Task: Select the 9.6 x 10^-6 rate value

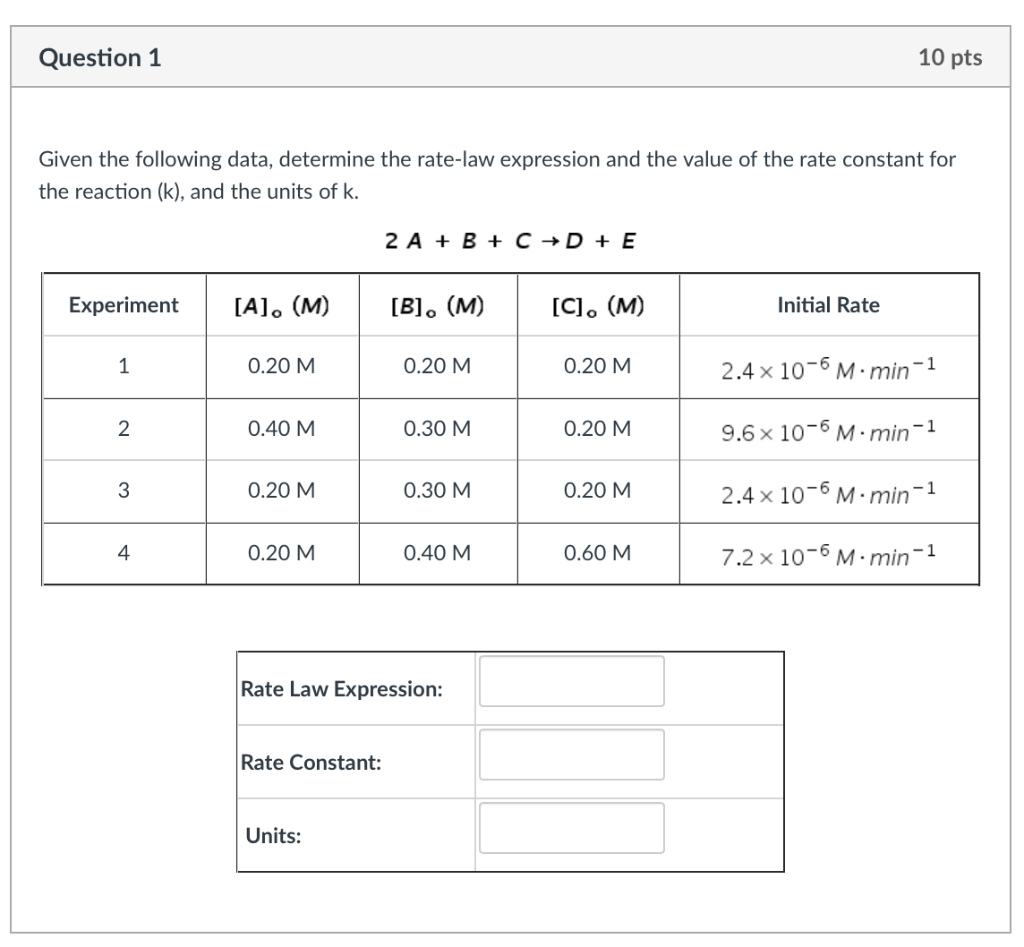Action: [x=828, y=428]
